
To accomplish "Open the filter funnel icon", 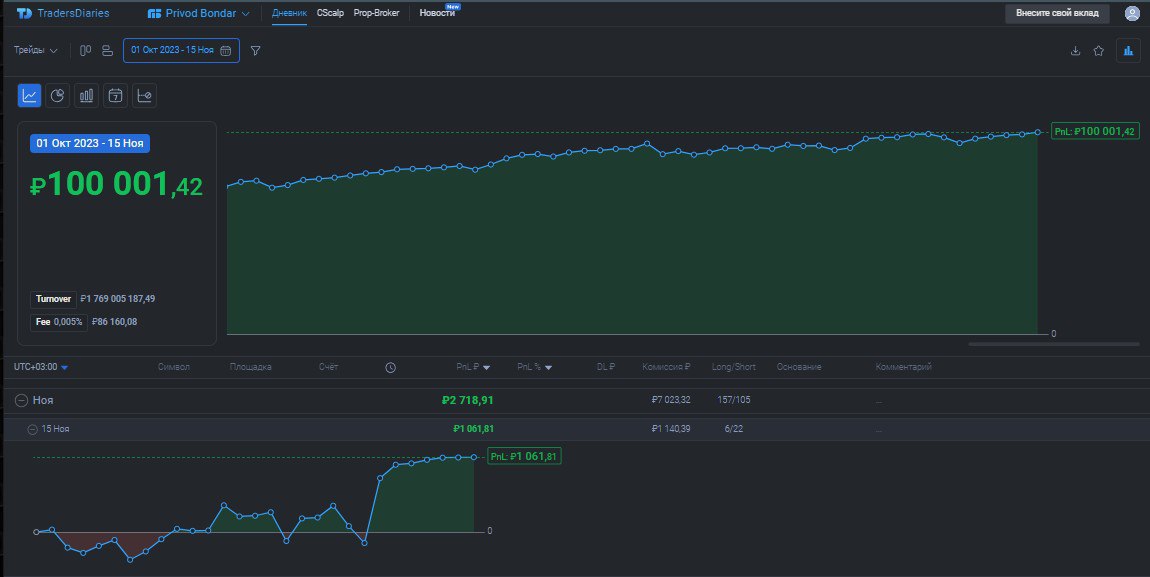I will point(255,51).
